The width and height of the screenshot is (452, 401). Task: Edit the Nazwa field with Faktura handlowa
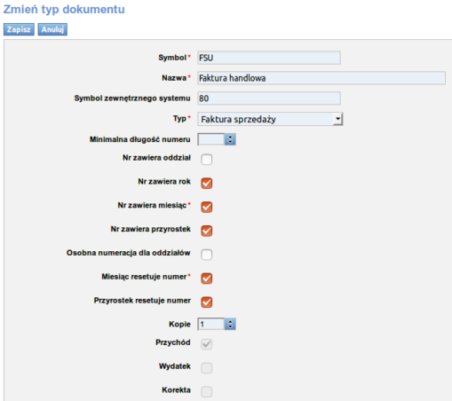click(x=321, y=78)
